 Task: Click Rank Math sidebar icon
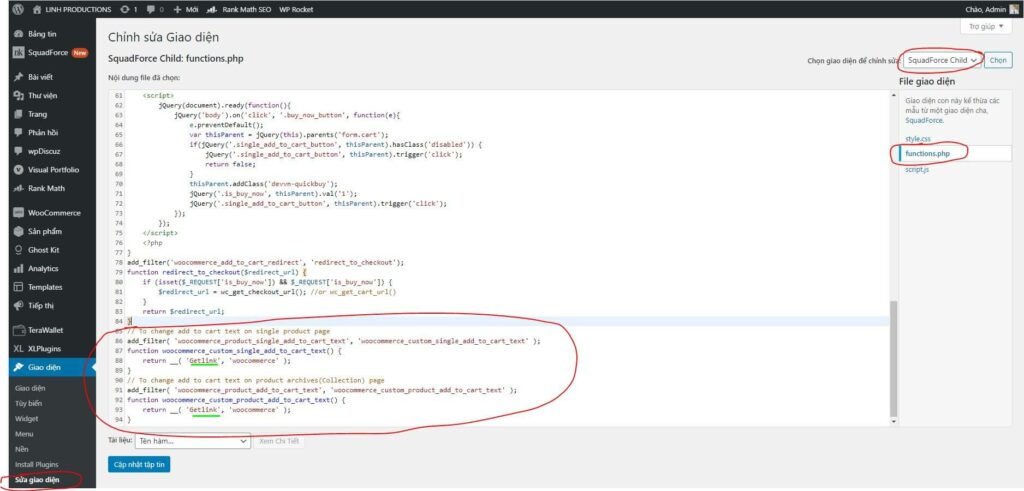(19, 188)
